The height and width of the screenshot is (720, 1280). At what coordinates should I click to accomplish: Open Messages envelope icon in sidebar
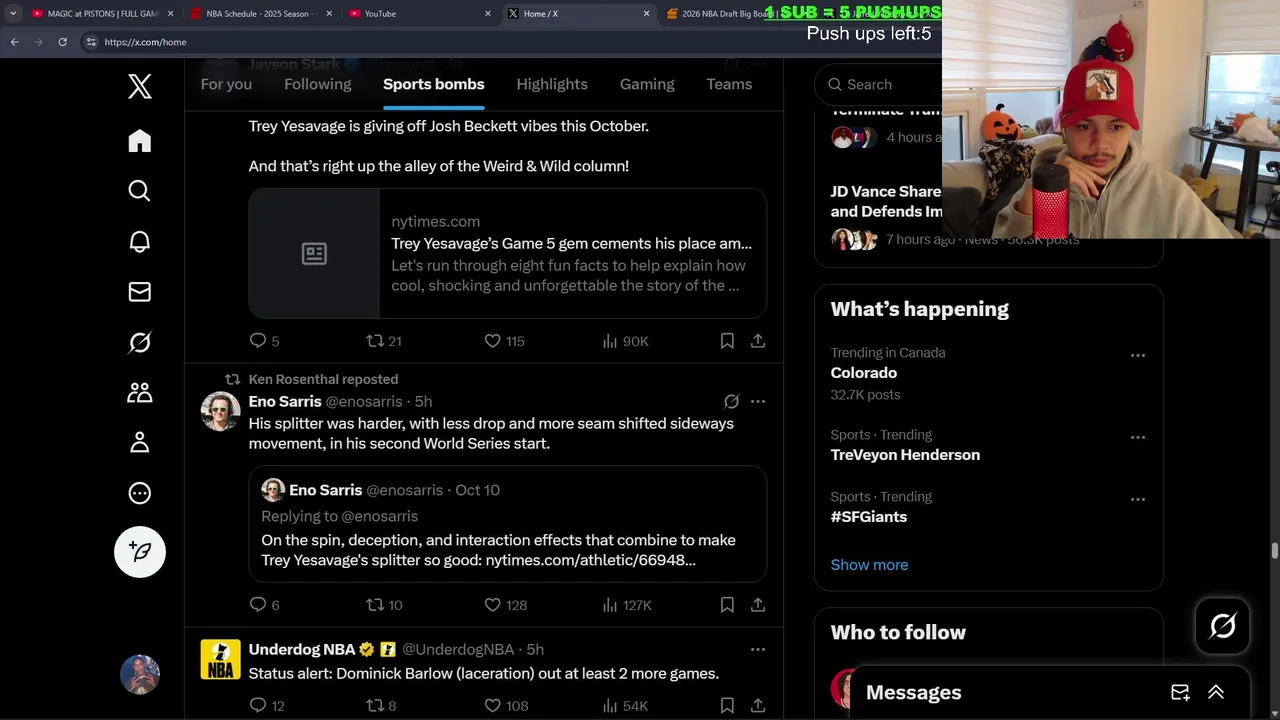(x=140, y=292)
